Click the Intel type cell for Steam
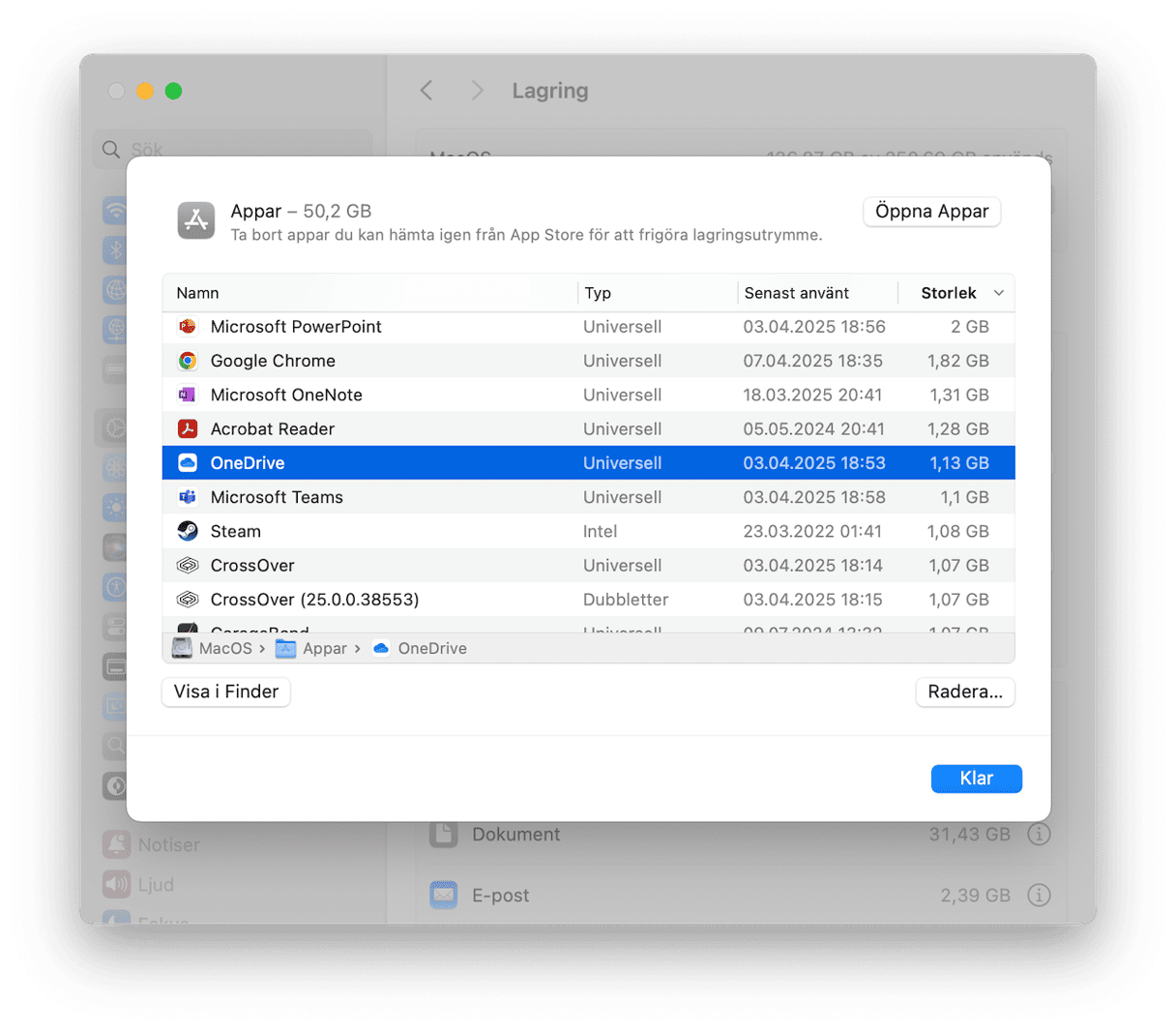This screenshot has width=1176, height=1029. (x=600, y=531)
